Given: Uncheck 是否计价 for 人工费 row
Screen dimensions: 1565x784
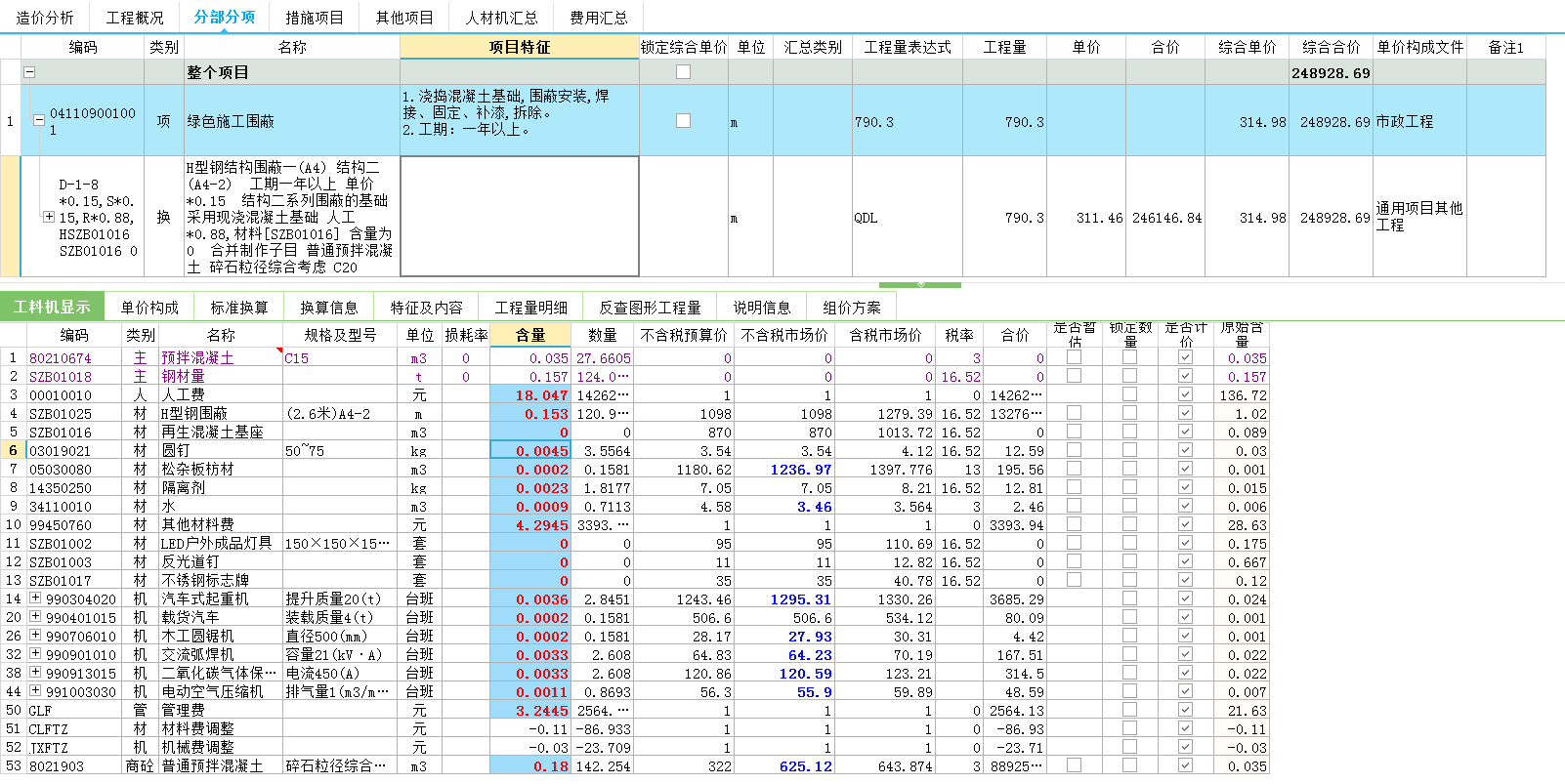Looking at the screenshot, I should click(1185, 394).
